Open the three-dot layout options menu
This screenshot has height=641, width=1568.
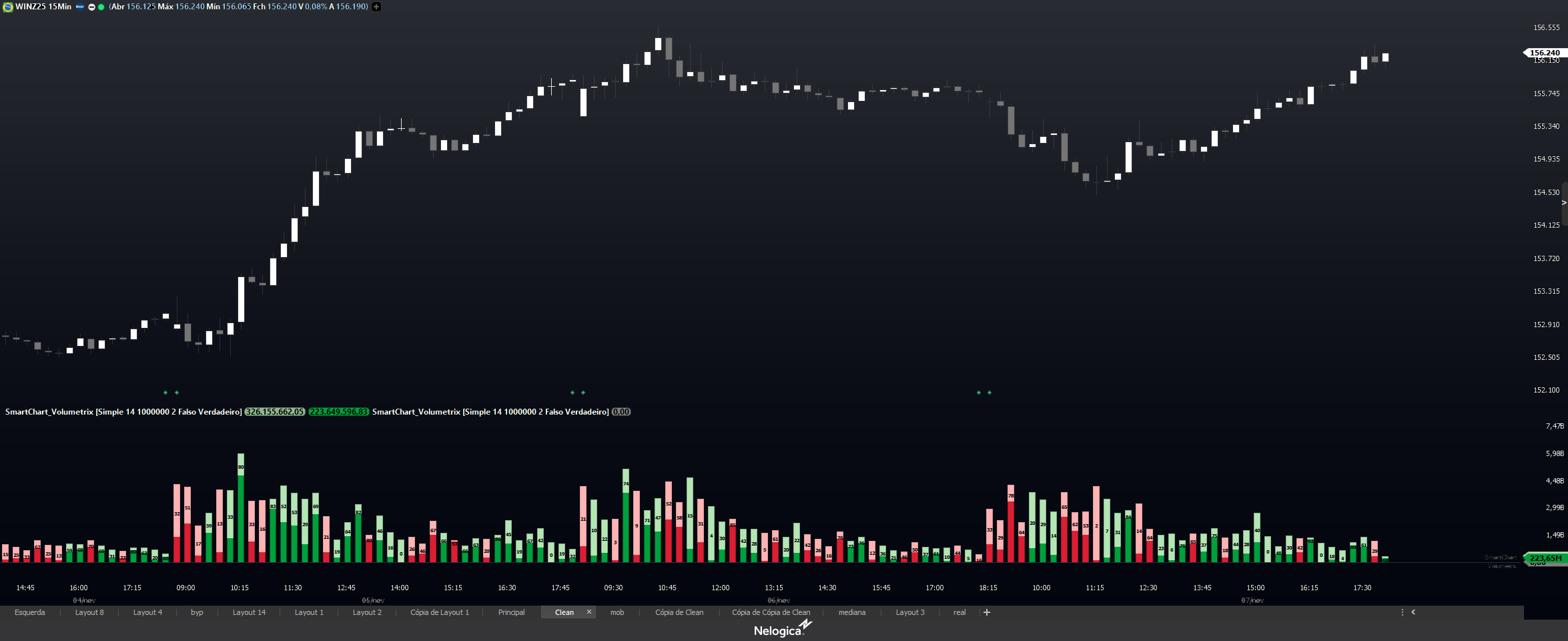tap(1402, 612)
